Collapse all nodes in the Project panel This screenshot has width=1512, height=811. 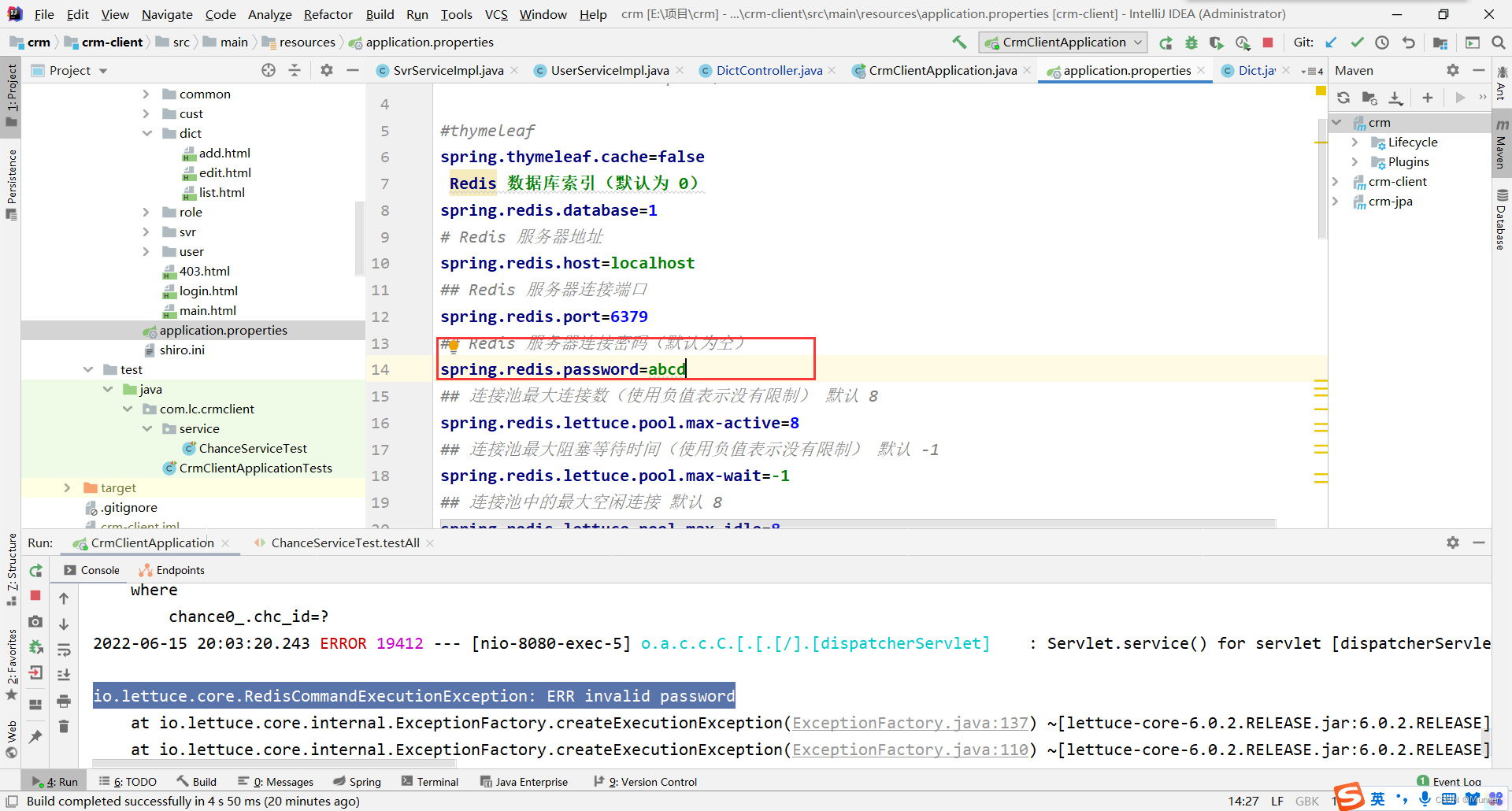pos(295,70)
